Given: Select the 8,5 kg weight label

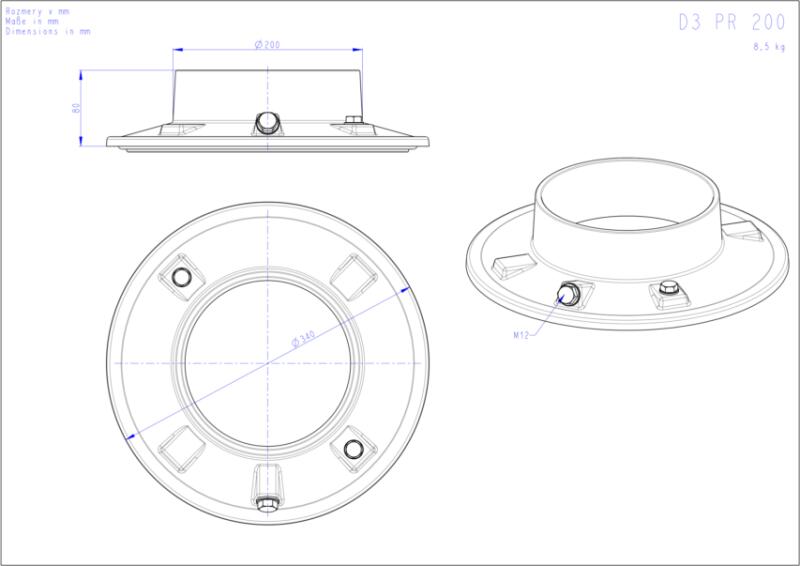Looking at the screenshot, I should click(769, 46).
